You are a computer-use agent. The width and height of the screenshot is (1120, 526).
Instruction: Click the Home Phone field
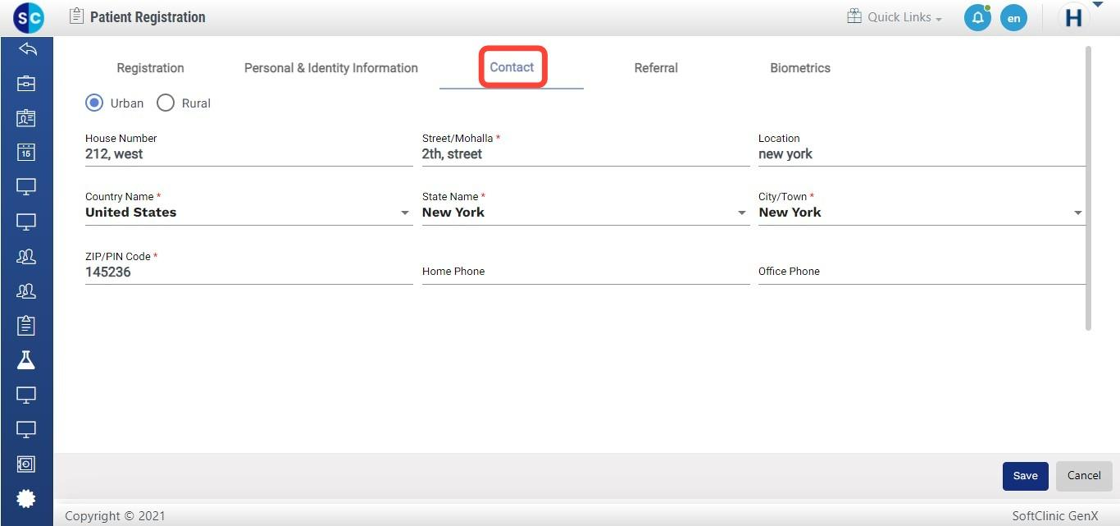pyautogui.click(x=586, y=272)
